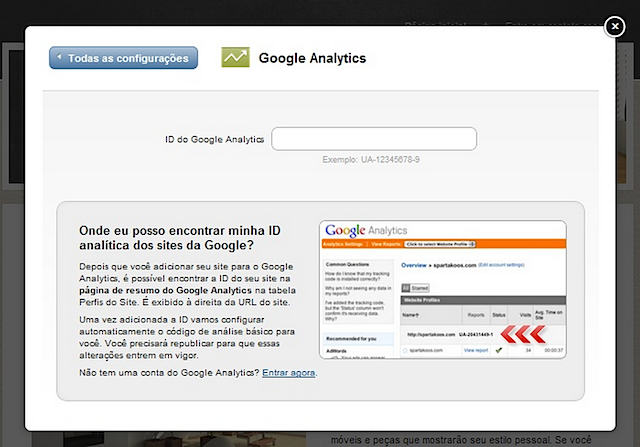Close the dialog with the X button
Viewport: 640px width, 447px height.
(x=614, y=27)
